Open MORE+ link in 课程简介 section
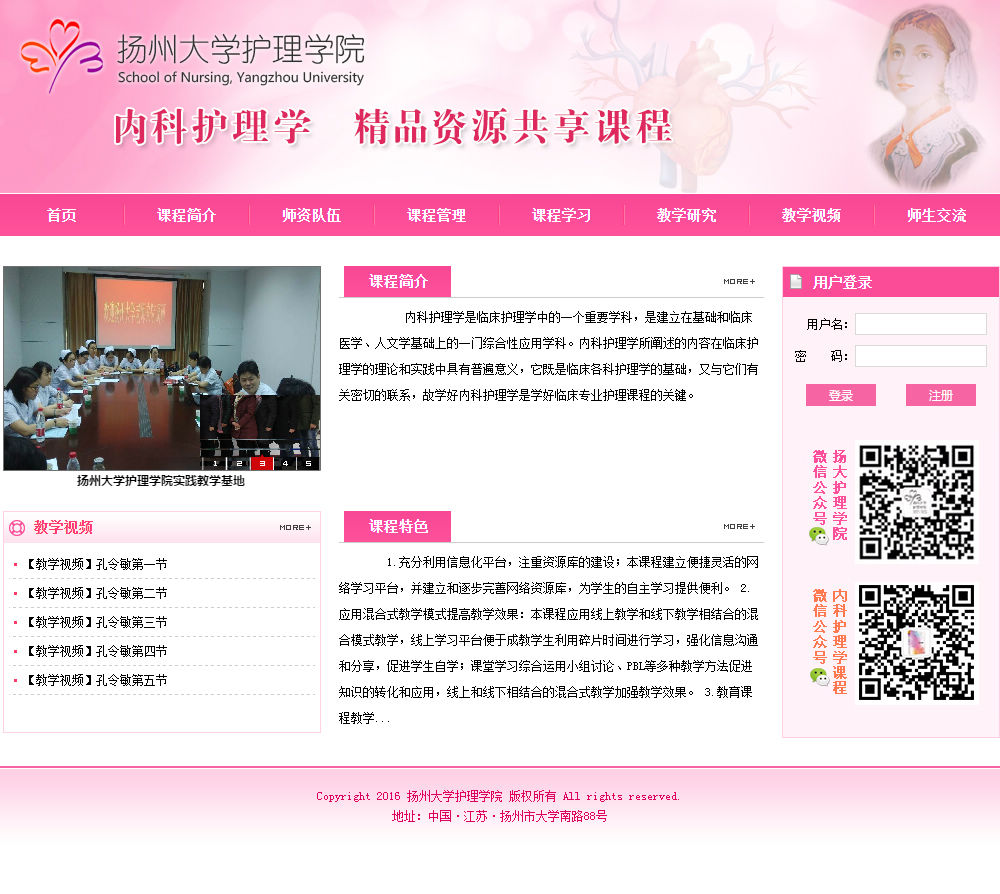Viewport: 1000px width, 894px height. pyautogui.click(x=739, y=281)
